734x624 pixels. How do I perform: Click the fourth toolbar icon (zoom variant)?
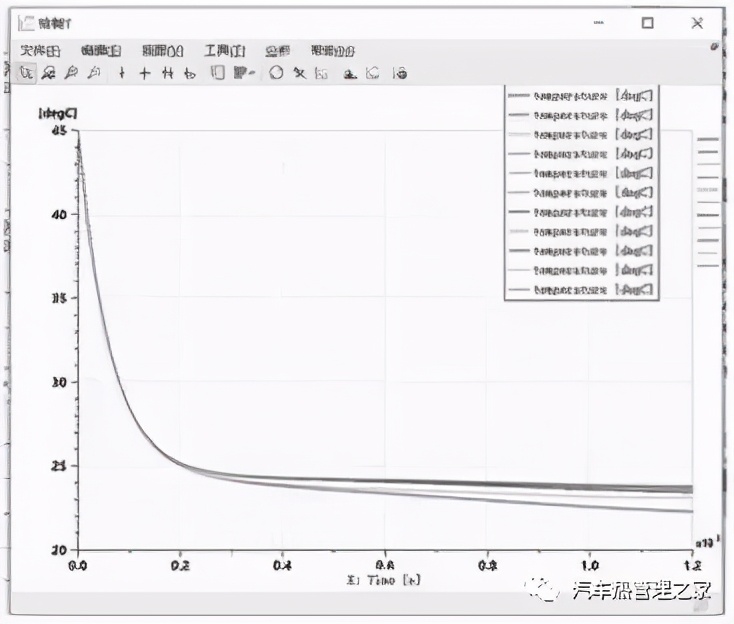[x=95, y=73]
